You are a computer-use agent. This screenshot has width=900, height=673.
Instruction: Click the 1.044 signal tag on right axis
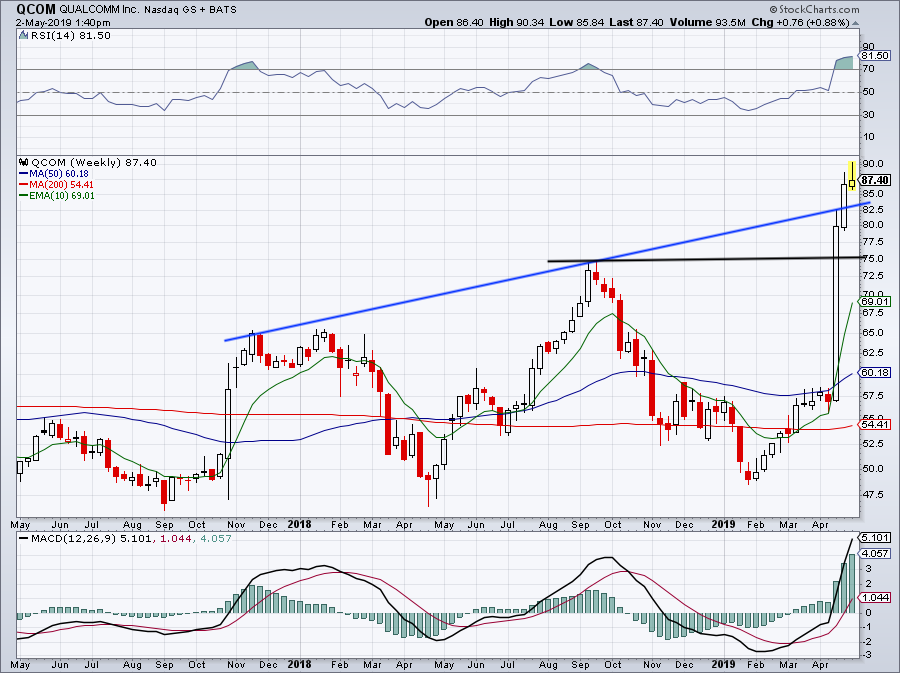[876, 597]
